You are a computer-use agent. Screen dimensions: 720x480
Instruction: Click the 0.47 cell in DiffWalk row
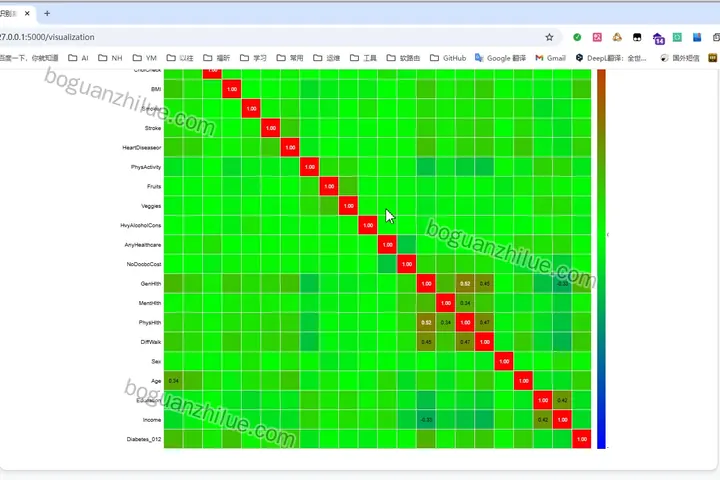465,342
